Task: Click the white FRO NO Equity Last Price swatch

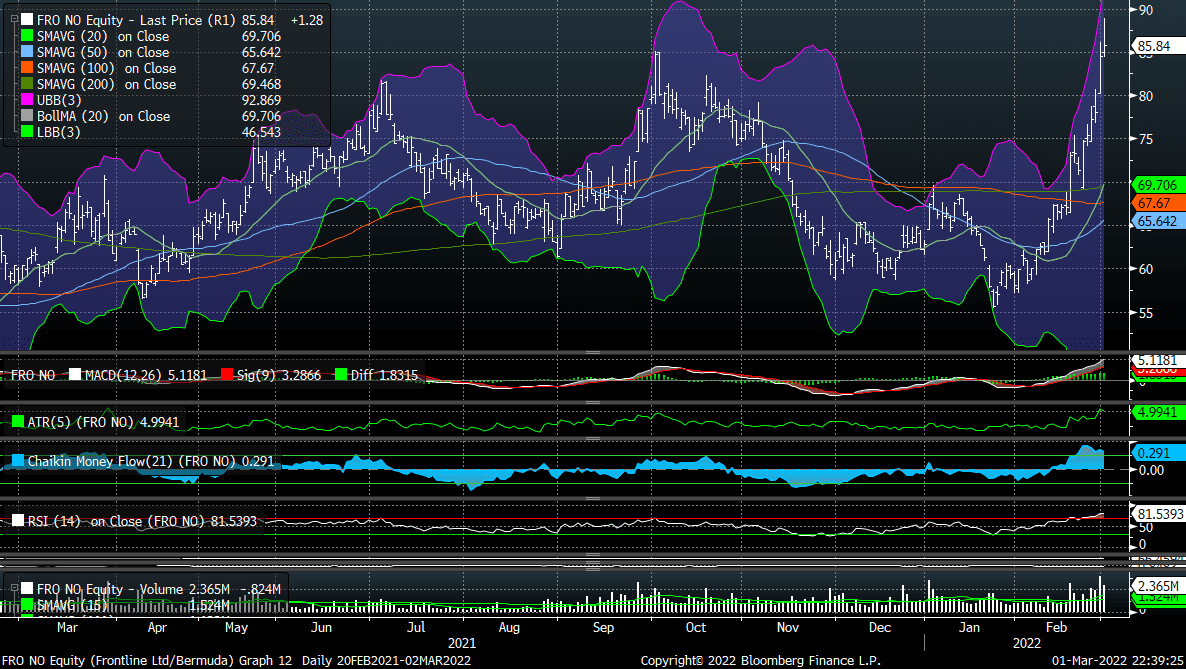Action: [x=26, y=20]
